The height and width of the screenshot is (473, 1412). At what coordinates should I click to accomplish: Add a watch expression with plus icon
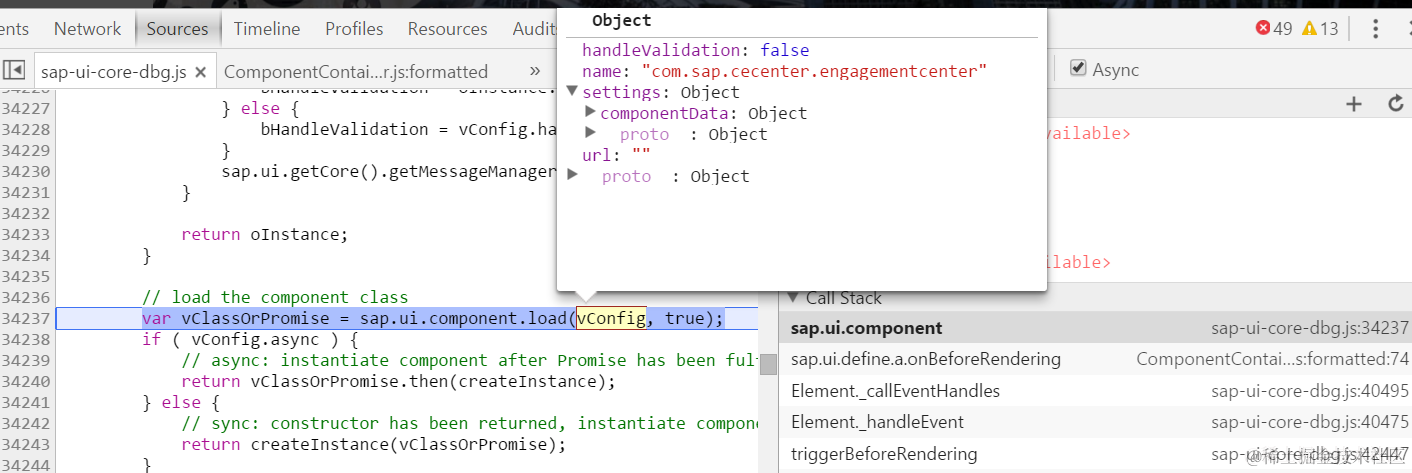click(1354, 103)
